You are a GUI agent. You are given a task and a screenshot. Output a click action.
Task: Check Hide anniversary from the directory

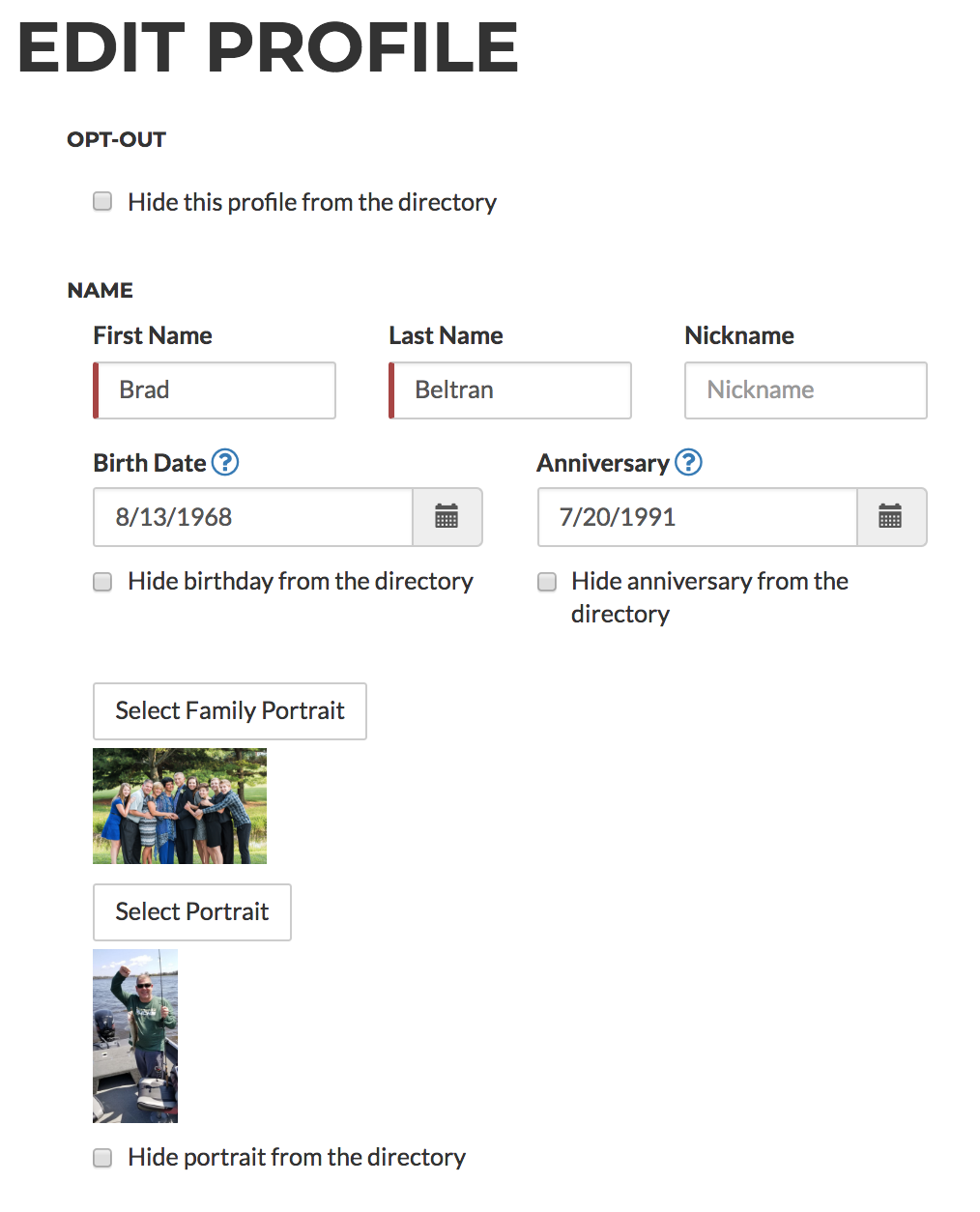547,581
